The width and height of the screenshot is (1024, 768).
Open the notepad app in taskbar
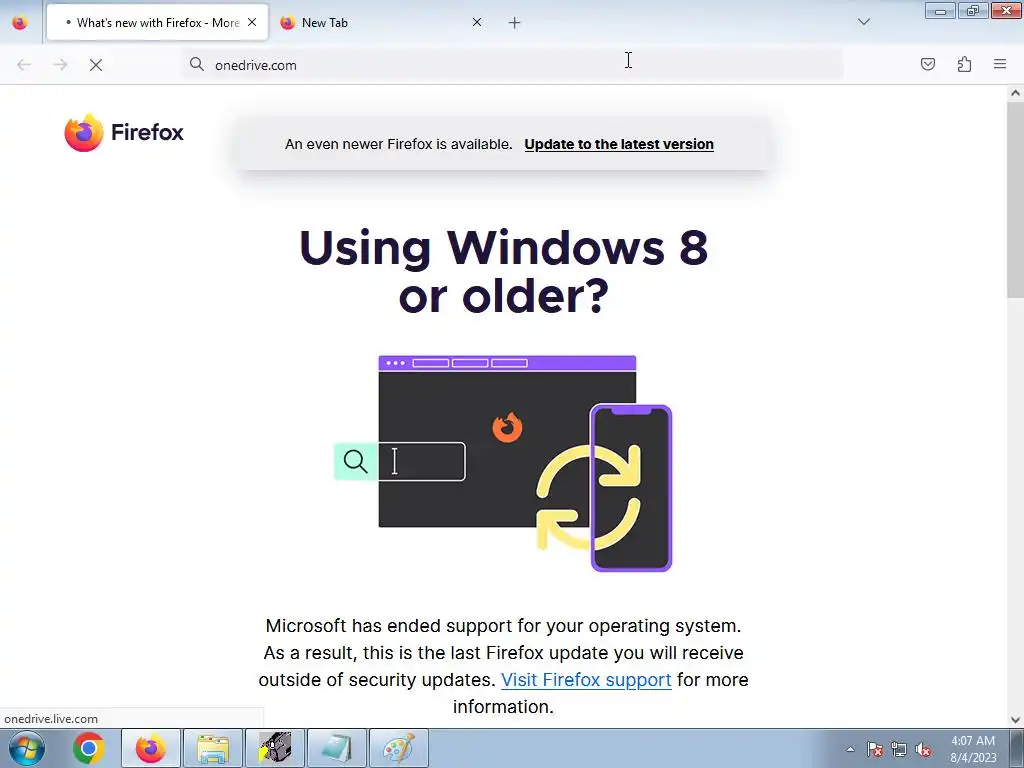[x=337, y=748]
